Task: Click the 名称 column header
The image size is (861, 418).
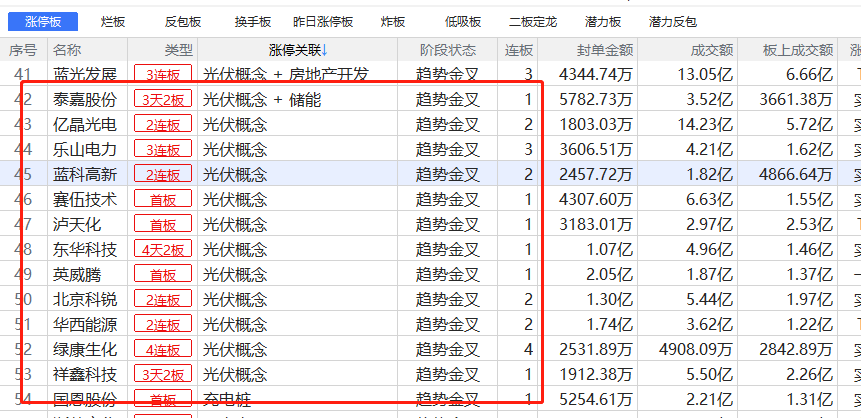Action: 67,51
